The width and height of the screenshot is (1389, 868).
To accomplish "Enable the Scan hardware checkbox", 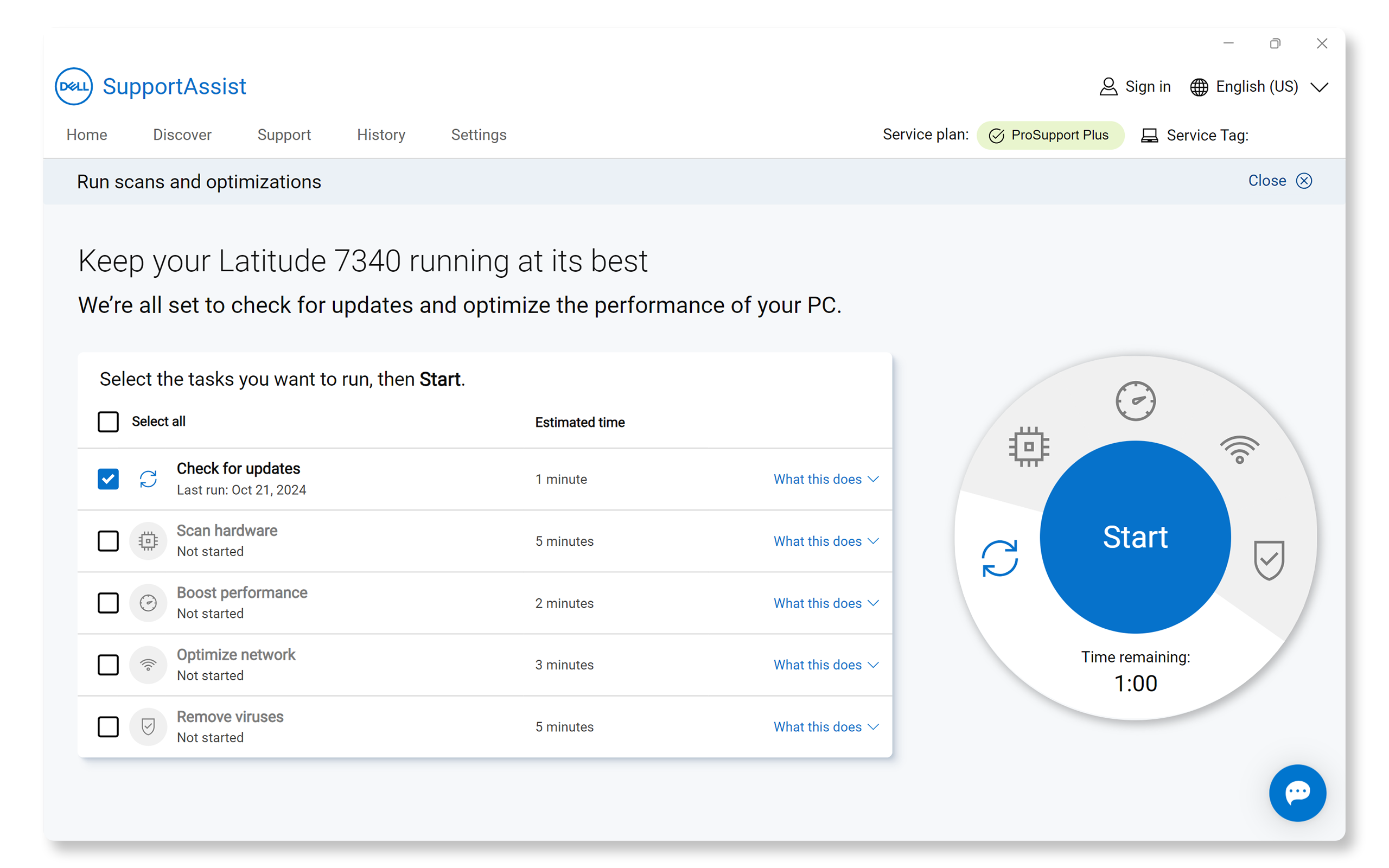I will (x=108, y=541).
